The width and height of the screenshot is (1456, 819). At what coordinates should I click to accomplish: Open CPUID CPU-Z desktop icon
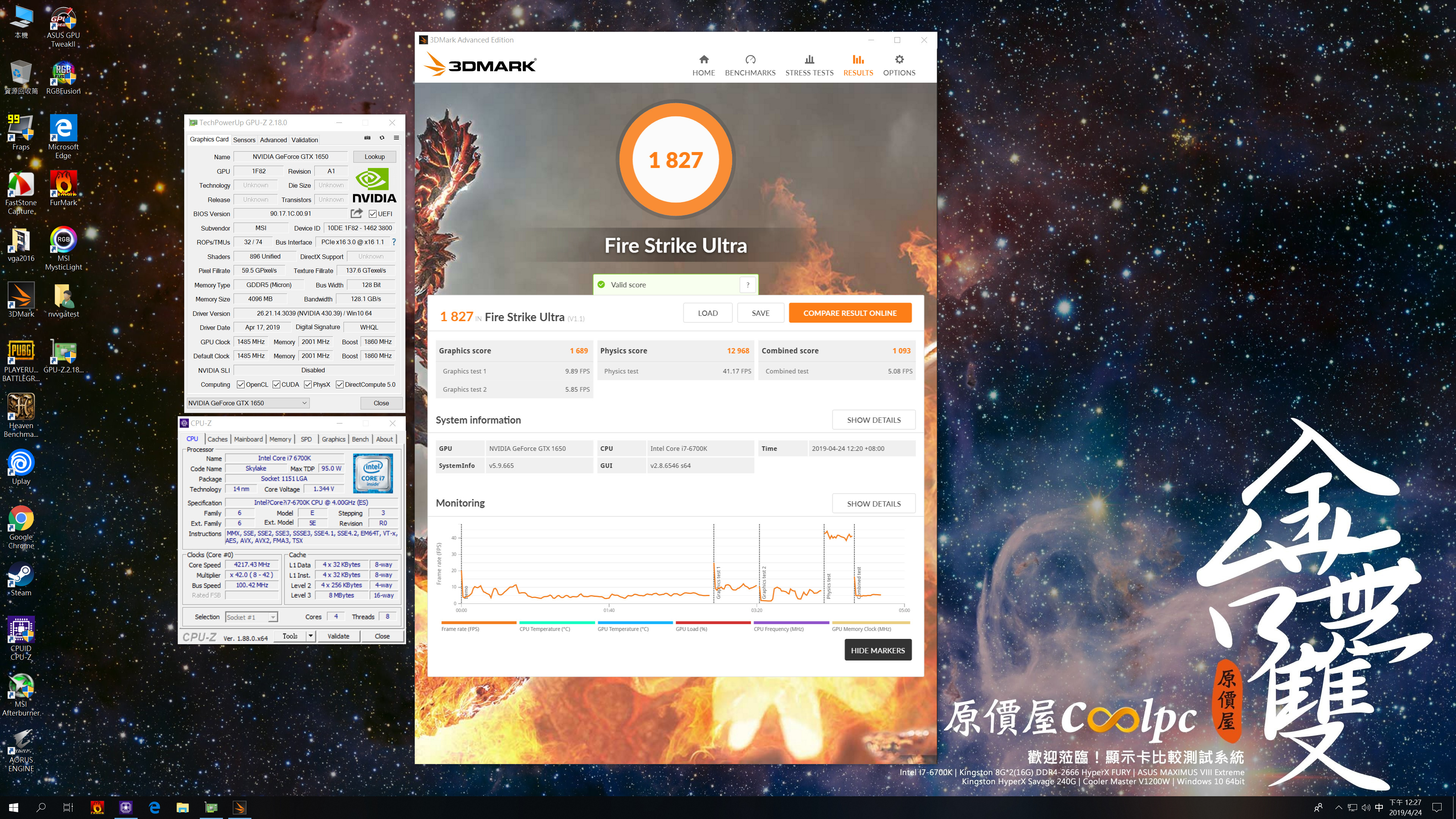[x=21, y=639]
